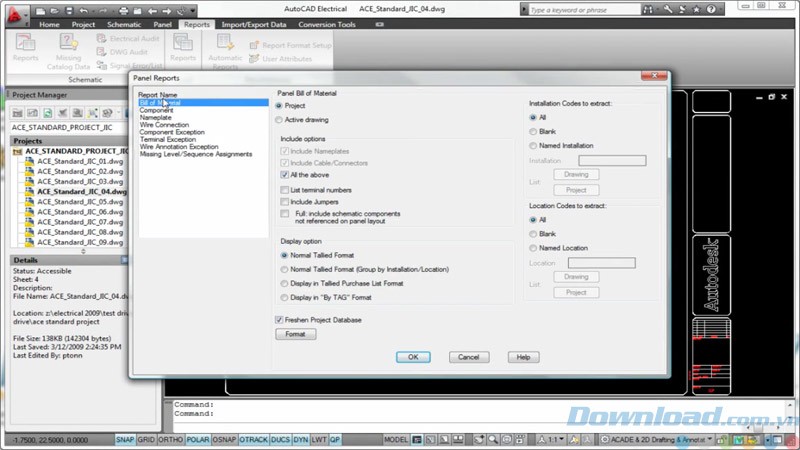Uncheck Freshen Project Database checkbox
Screen dimensions: 800x450
[279, 319]
